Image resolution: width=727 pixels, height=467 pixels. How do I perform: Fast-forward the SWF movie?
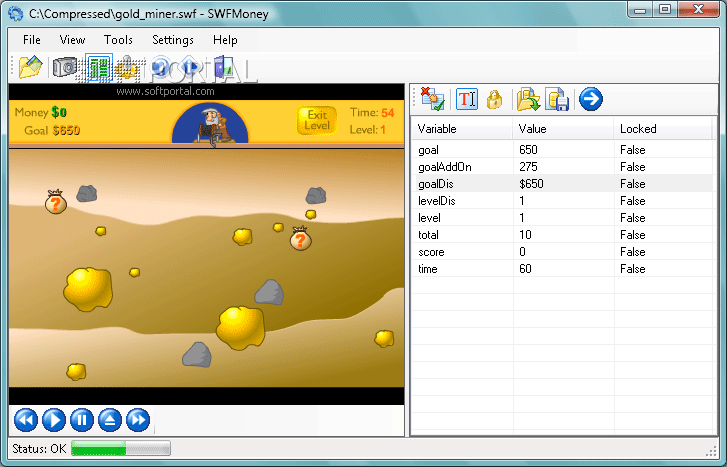click(138, 420)
